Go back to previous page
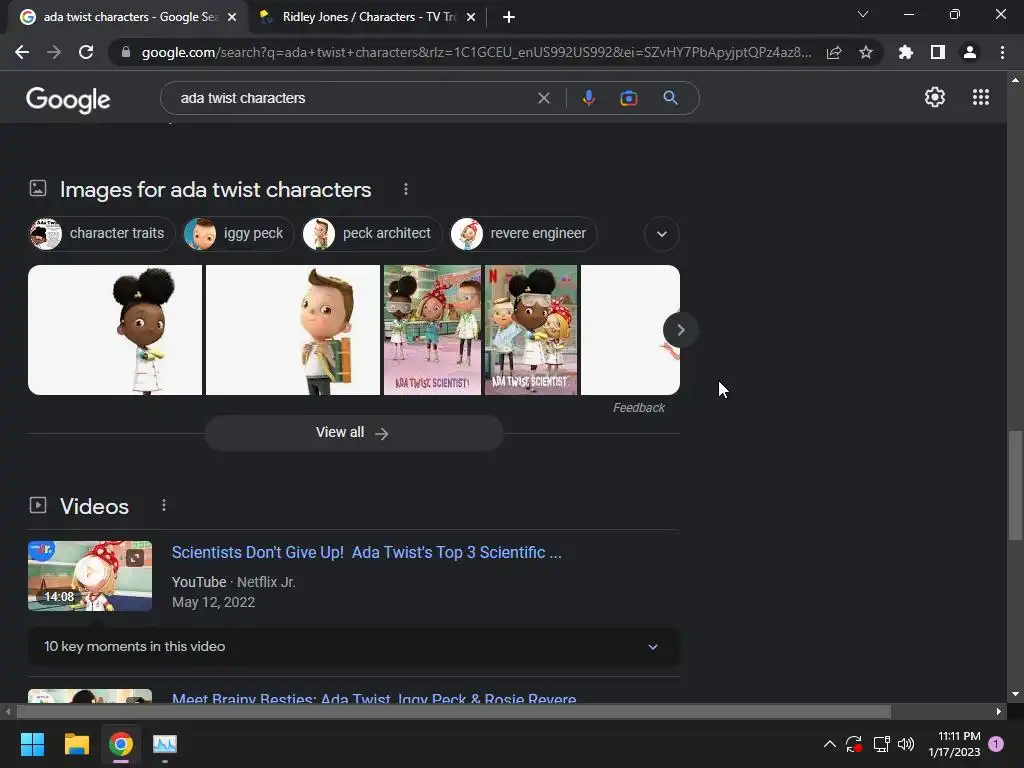Screen dimensions: 1024x768 click(22, 52)
